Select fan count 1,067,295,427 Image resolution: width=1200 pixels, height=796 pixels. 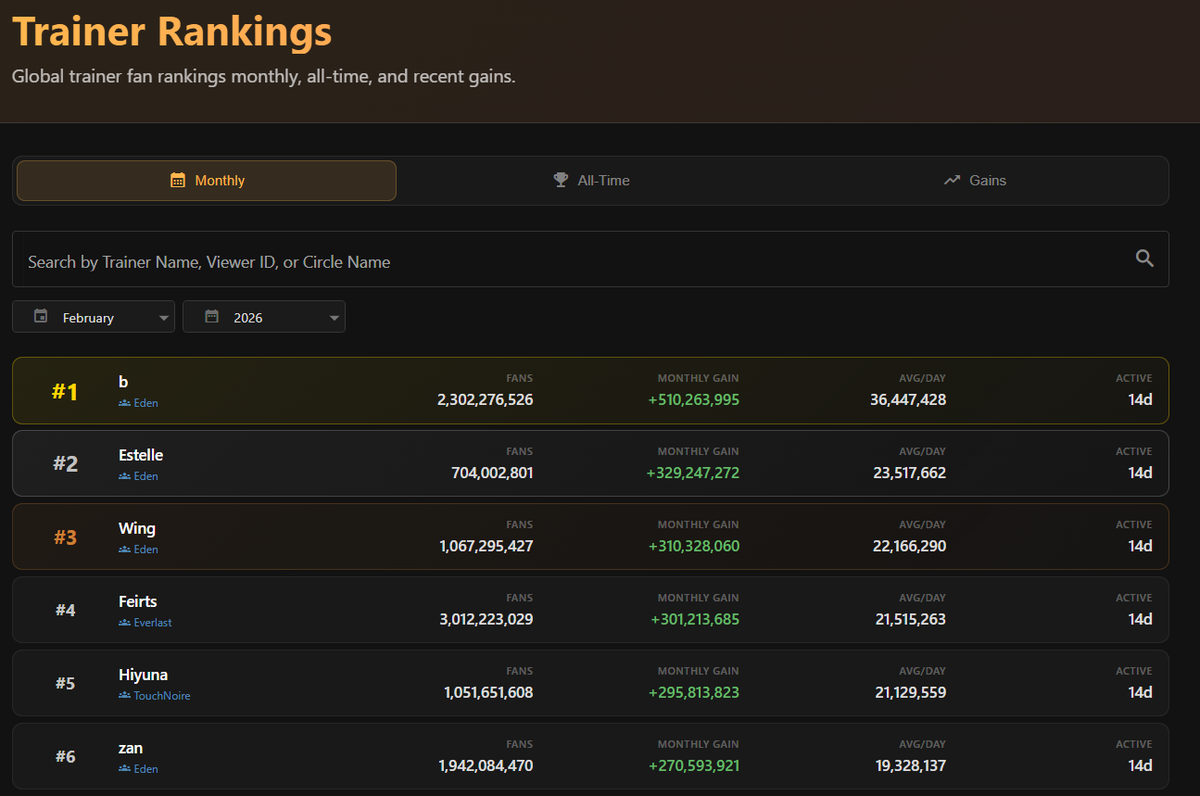tap(486, 546)
